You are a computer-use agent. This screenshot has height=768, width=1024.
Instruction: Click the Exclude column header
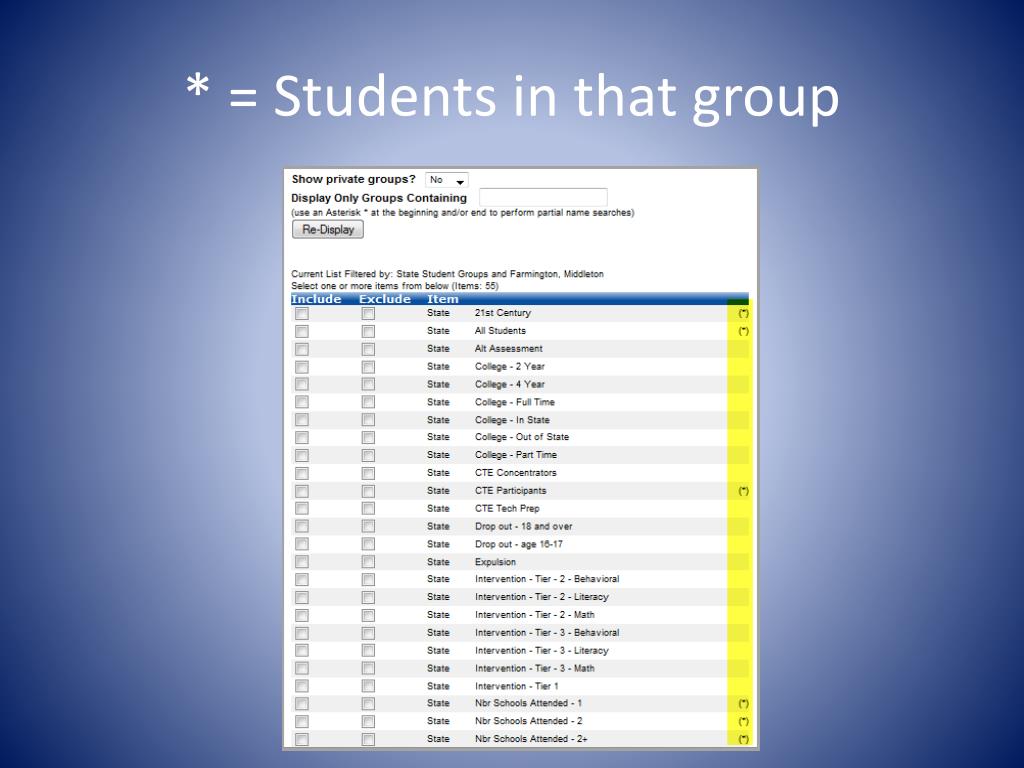click(x=385, y=299)
